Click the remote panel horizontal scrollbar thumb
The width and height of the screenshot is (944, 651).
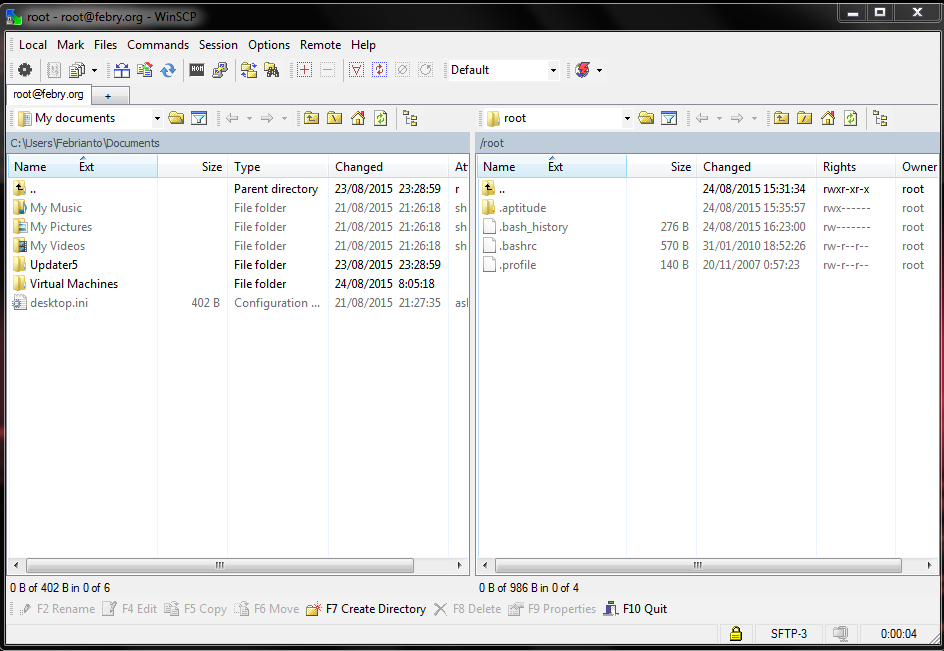pos(698,565)
